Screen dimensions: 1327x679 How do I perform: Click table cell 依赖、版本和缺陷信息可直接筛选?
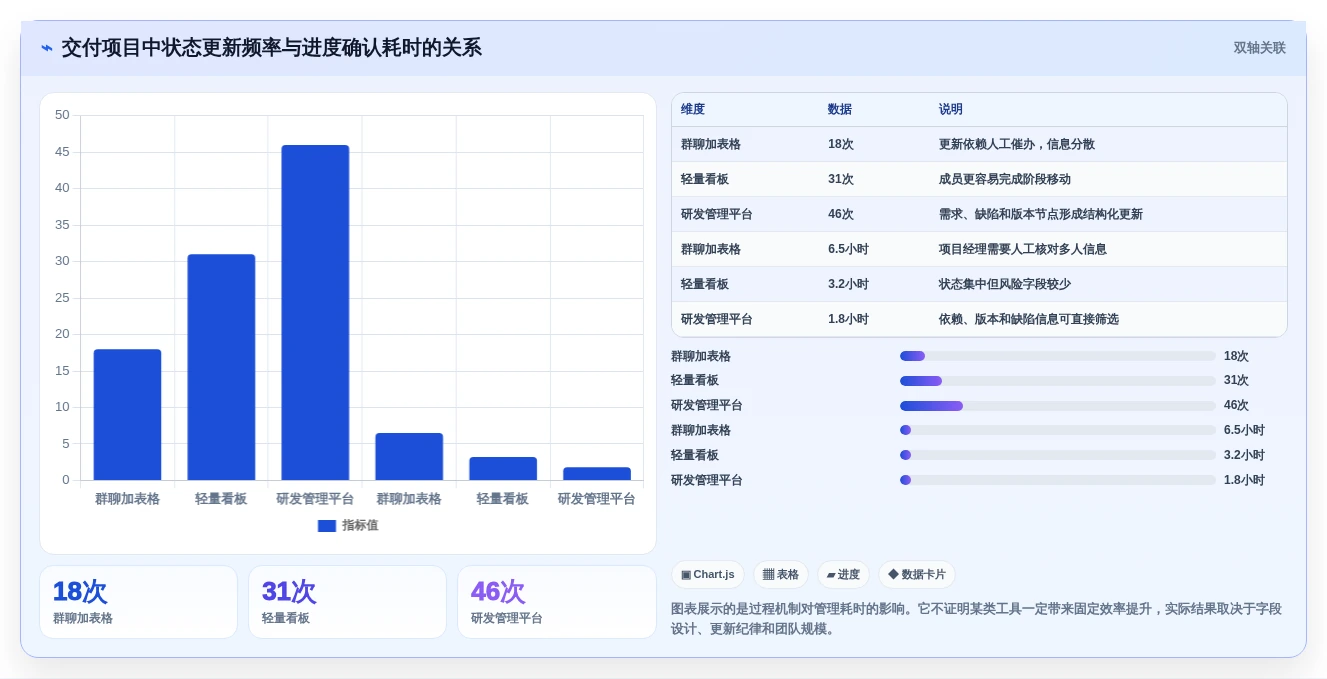[1029, 319]
